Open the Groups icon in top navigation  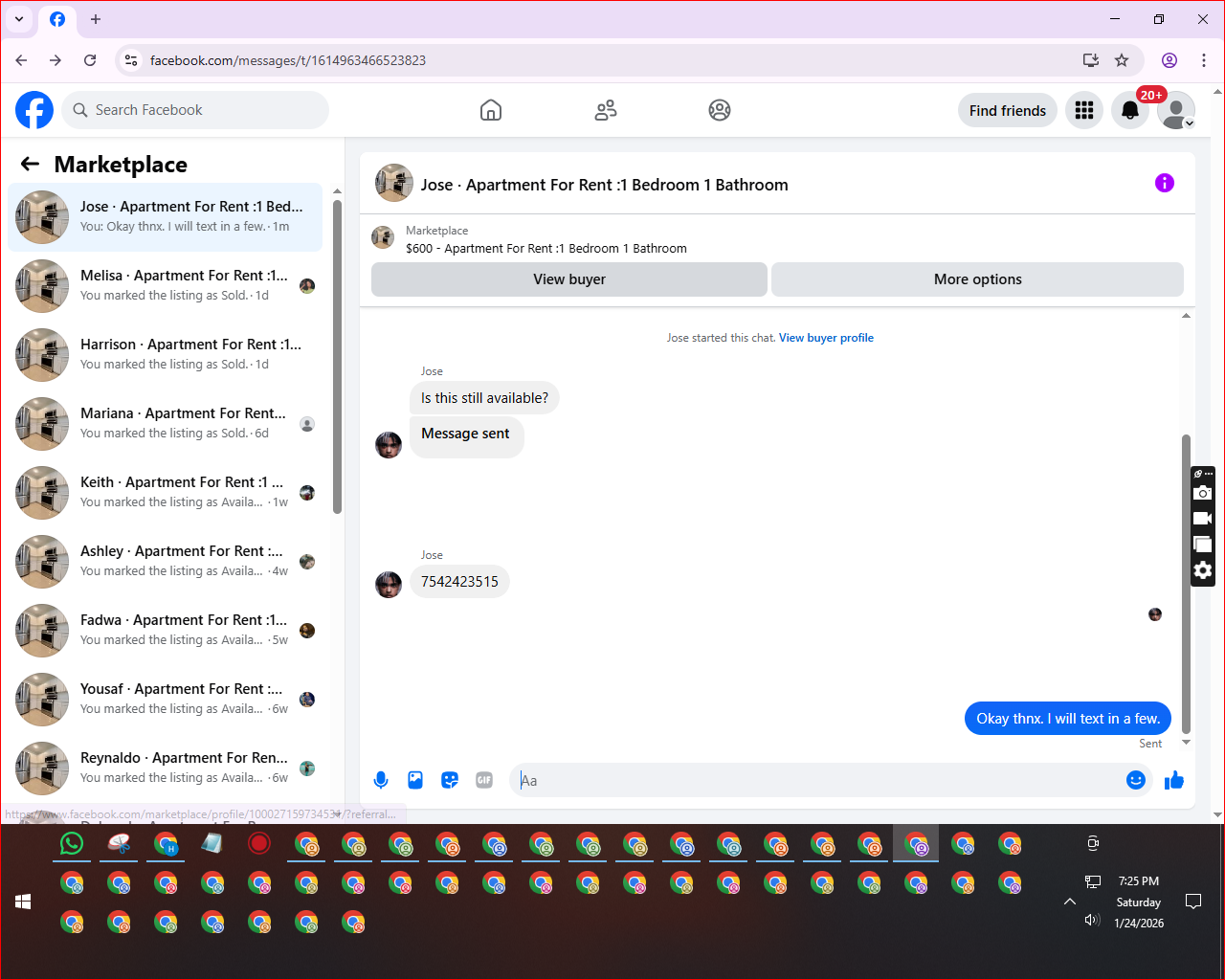[720, 110]
